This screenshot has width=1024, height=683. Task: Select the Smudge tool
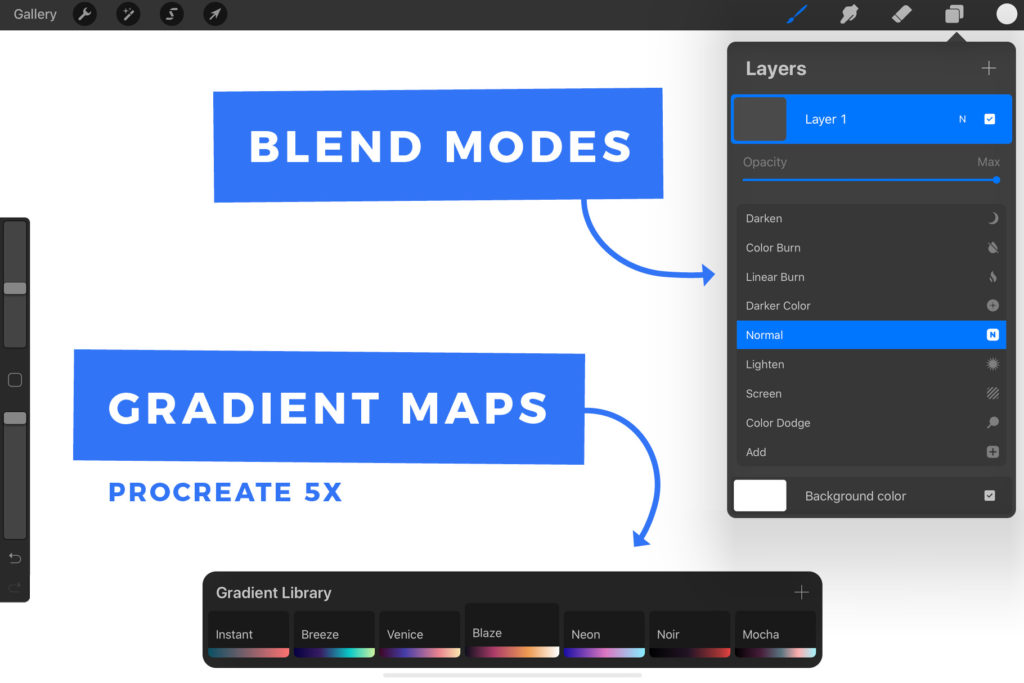[x=849, y=14]
